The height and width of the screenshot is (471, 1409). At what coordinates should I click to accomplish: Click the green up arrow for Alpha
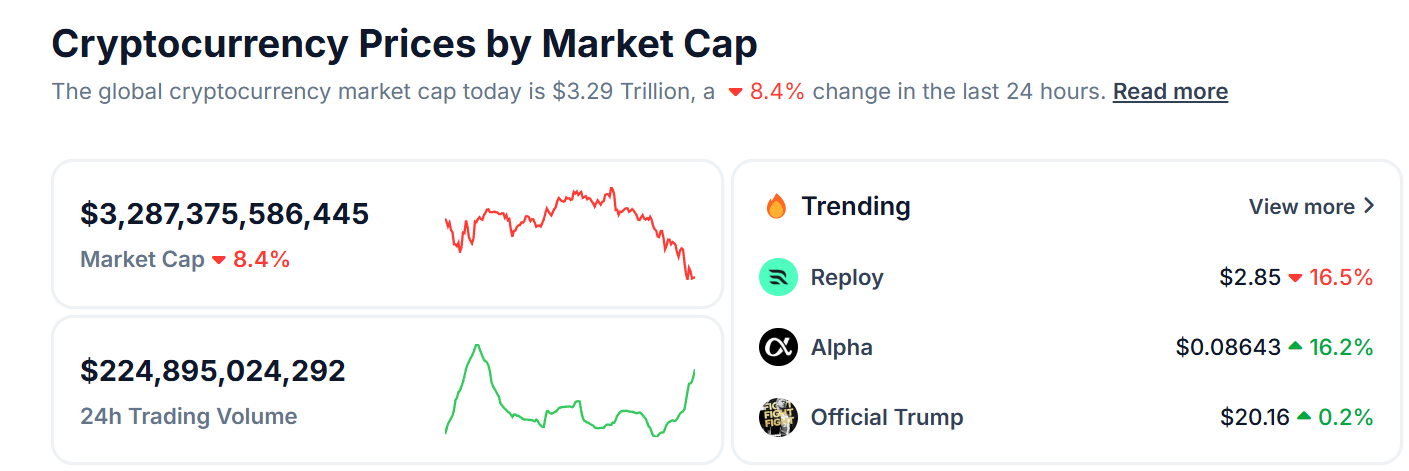[1295, 347]
